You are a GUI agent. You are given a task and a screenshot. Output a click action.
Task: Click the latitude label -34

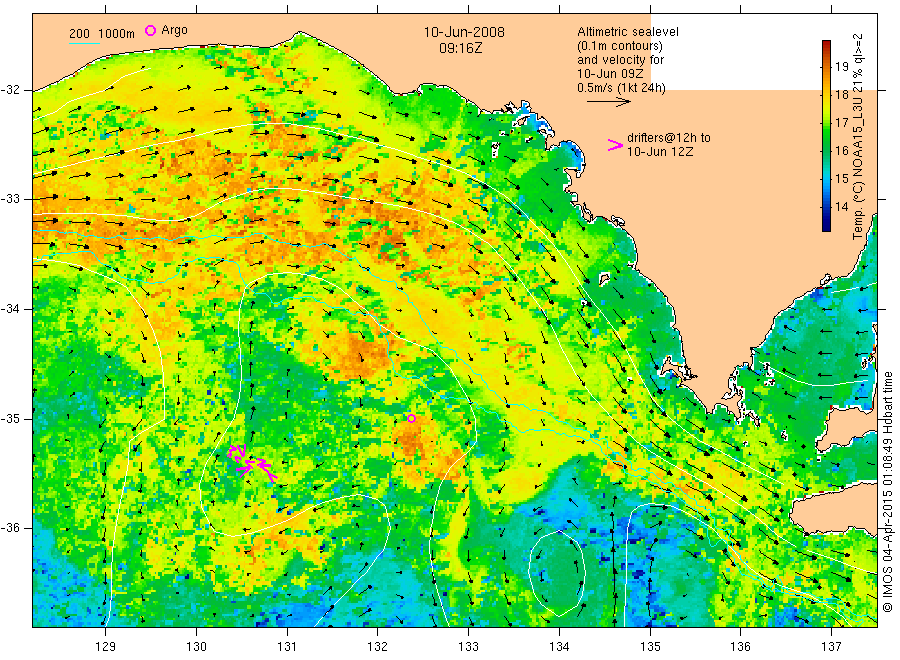coord(10,309)
